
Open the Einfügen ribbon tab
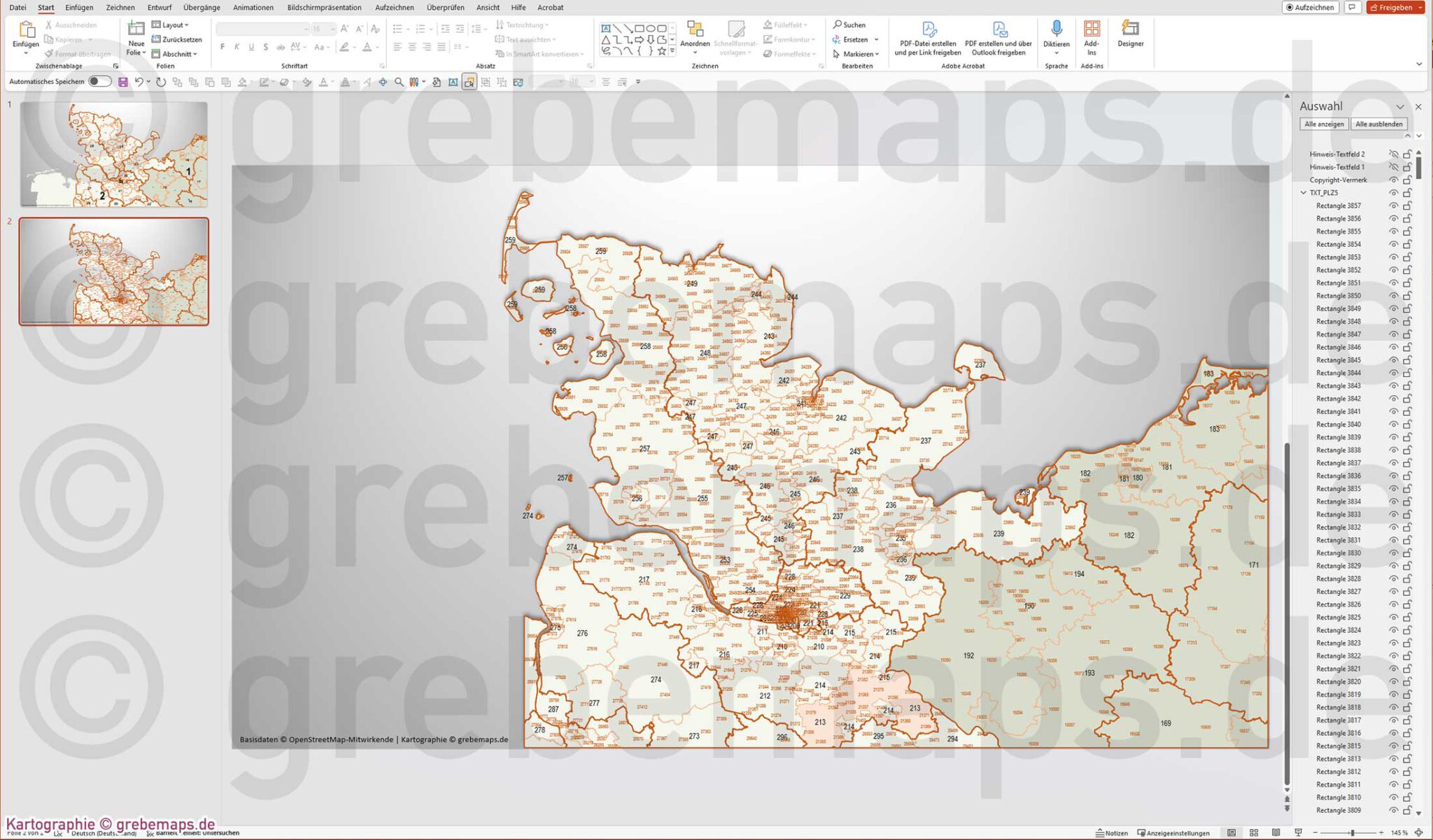coord(79,7)
